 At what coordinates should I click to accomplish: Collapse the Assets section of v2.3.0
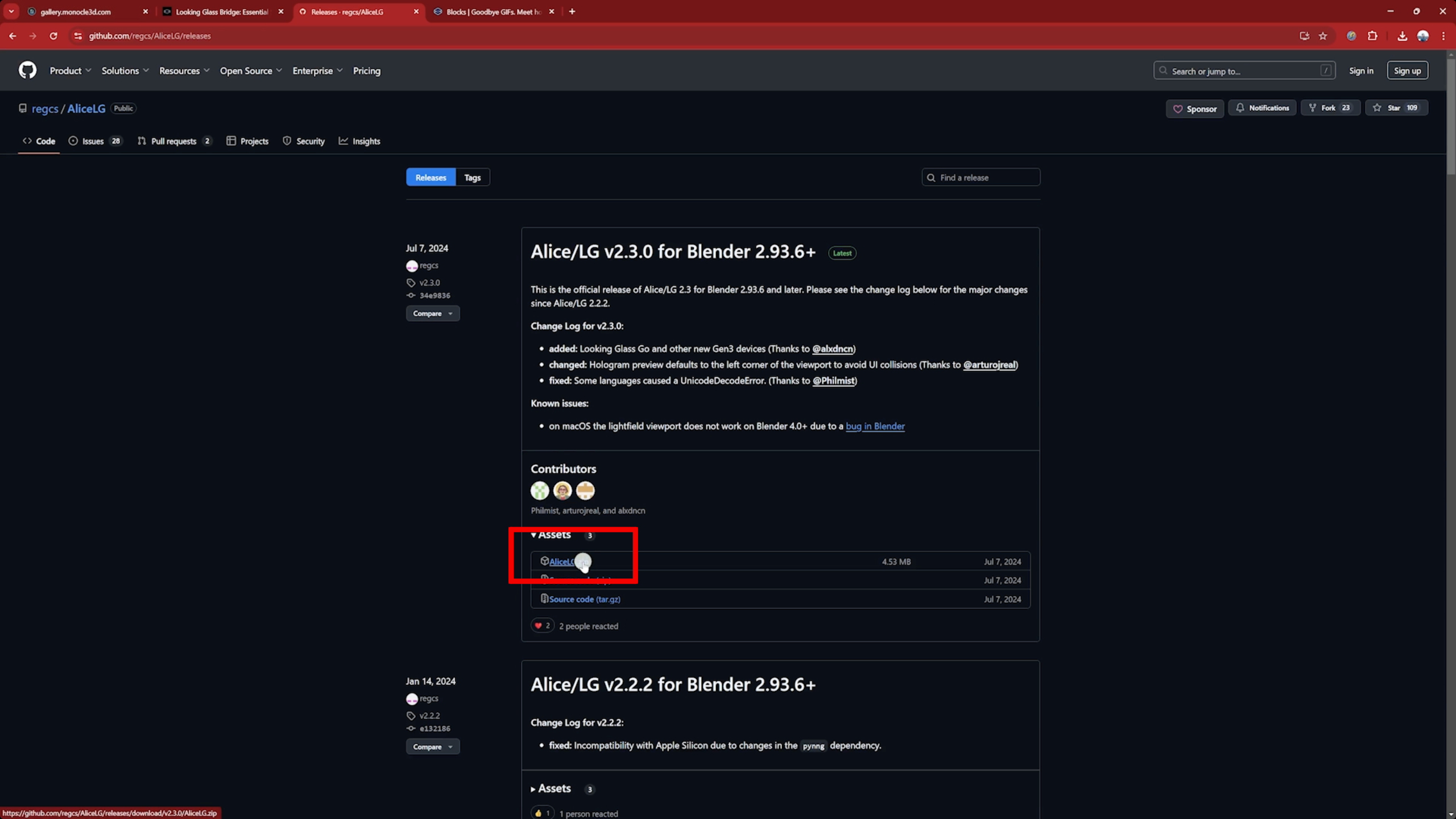click(x=552, y=535)
